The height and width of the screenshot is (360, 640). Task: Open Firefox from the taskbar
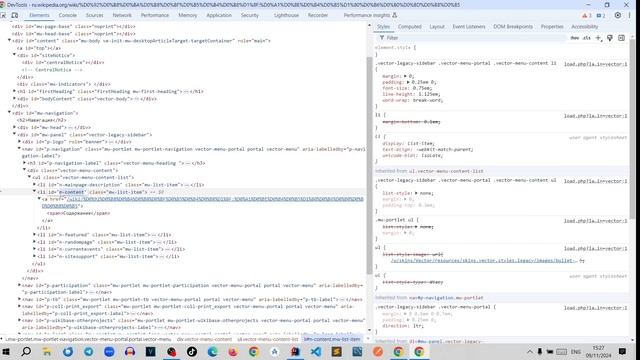click(x=233, y=351)
